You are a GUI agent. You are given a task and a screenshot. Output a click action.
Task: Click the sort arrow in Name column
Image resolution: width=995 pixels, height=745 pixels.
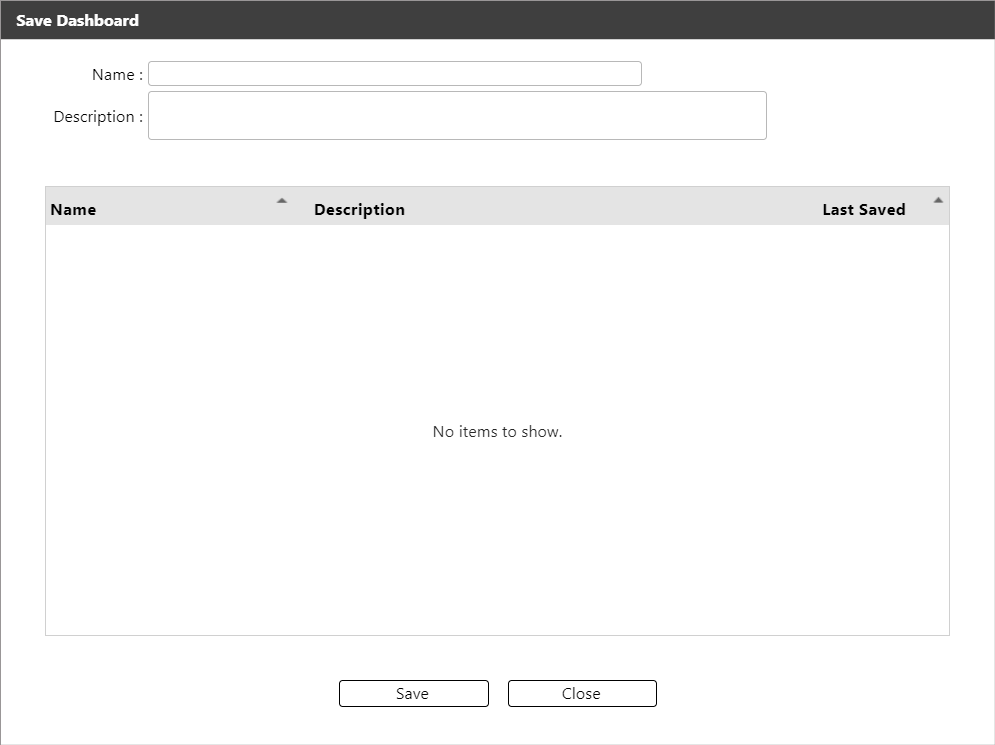point(282,201)
